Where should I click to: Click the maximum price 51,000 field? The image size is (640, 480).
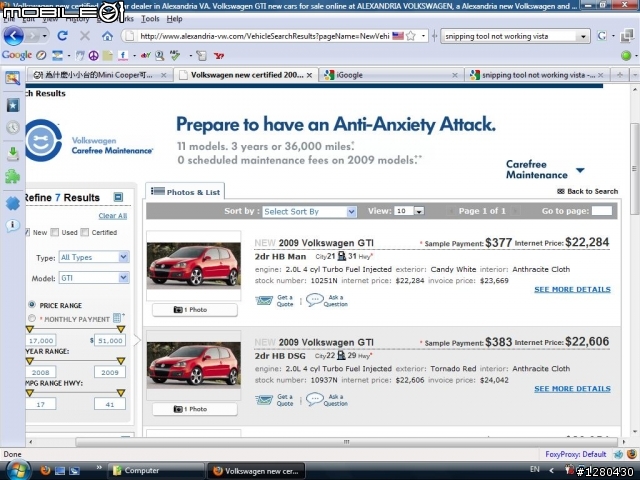click(x=110, y=340)
